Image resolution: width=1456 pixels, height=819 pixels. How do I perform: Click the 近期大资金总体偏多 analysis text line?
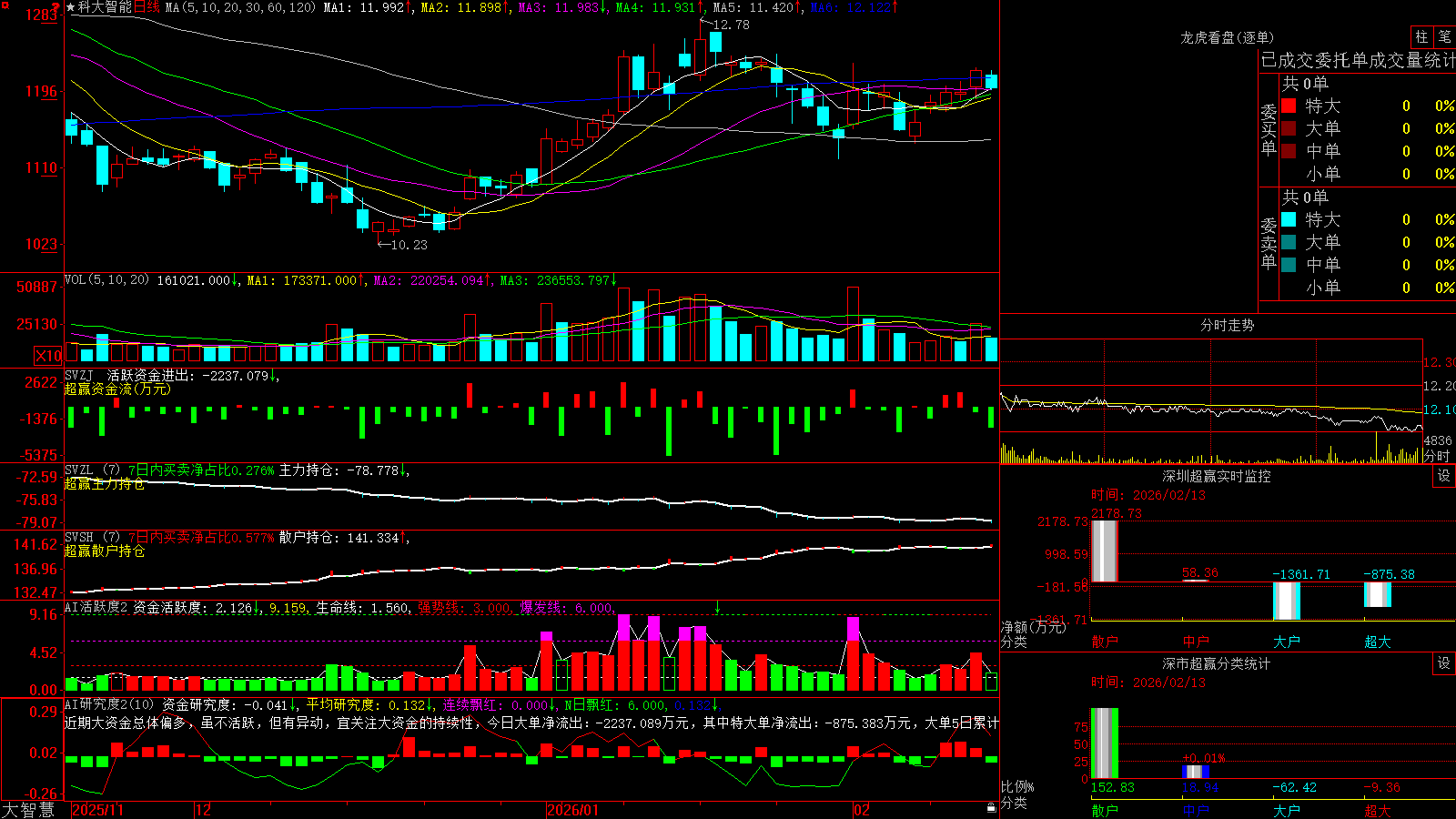[x=531, y=723]
